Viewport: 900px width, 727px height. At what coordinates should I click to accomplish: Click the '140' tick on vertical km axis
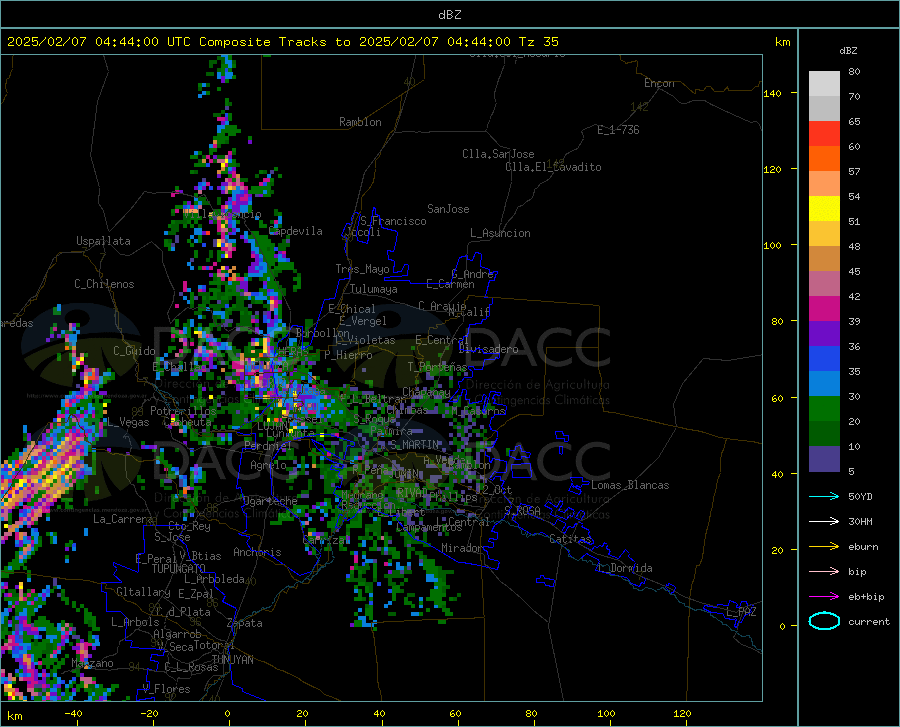coord(773,93)
